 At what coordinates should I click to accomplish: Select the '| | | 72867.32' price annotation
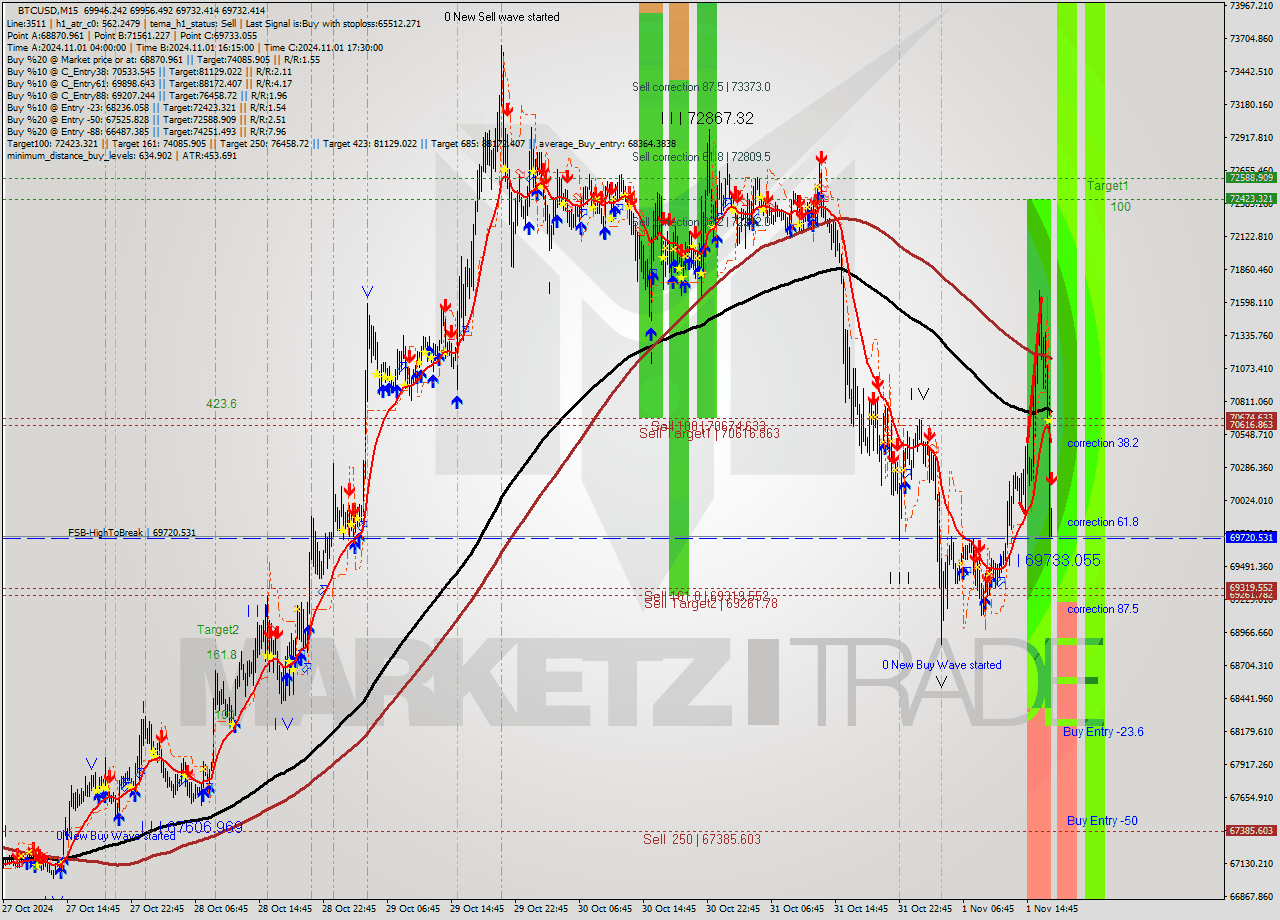[707, 118]
